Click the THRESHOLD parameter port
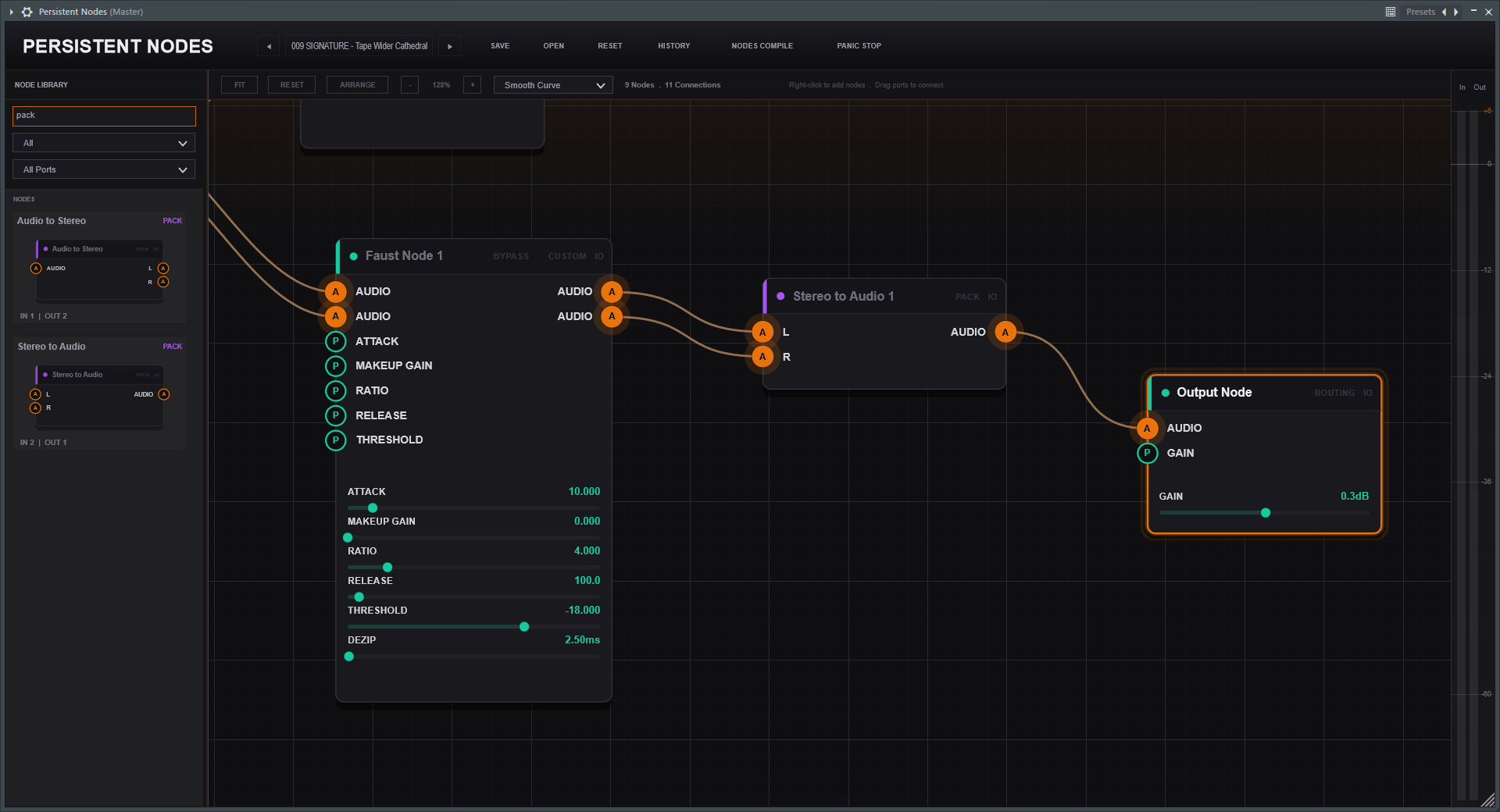The height and width of the screenshot is (812, 1500). click(x=336, y=440)
